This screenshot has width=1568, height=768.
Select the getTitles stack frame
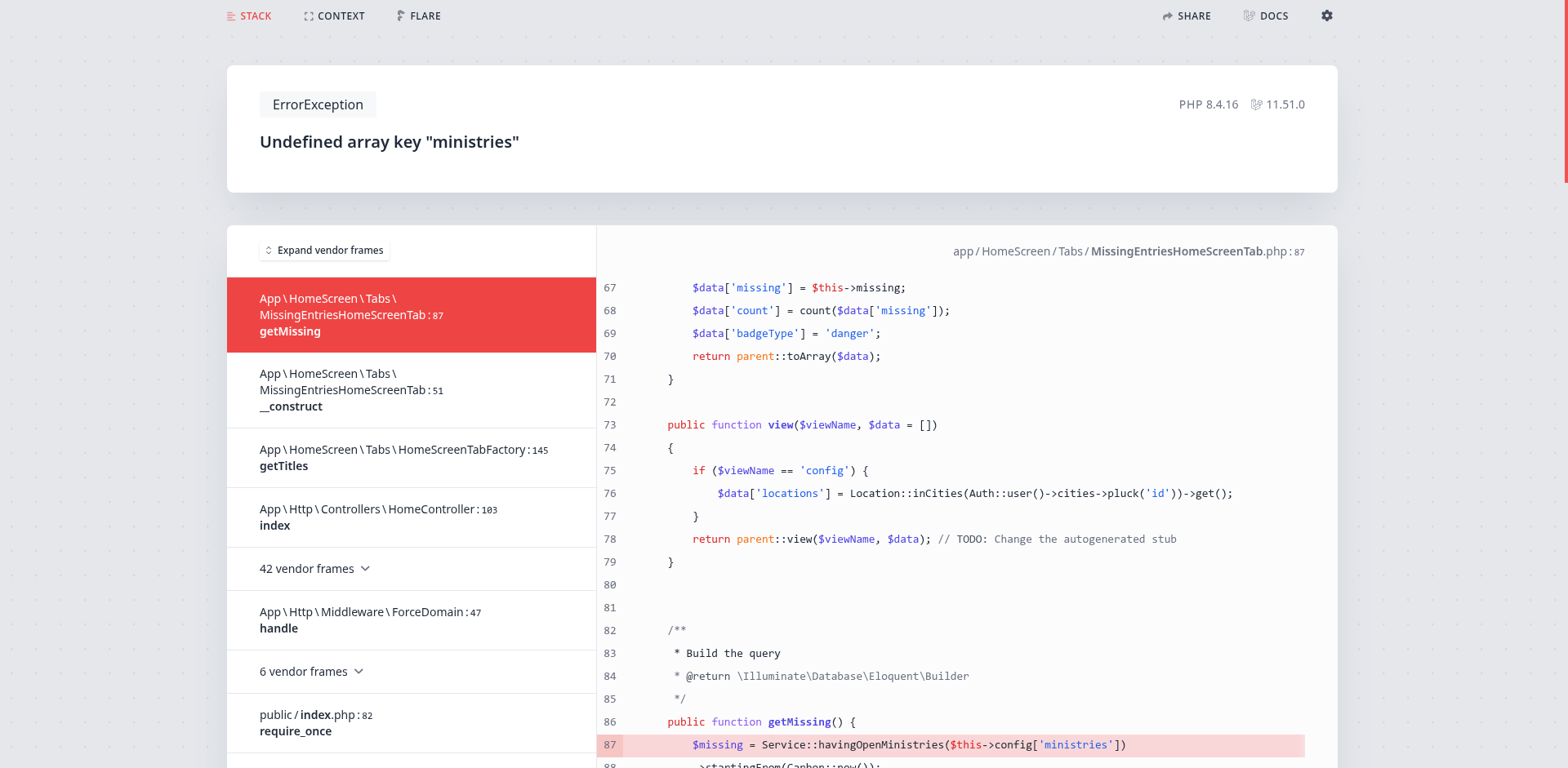(x=412, y=458)
